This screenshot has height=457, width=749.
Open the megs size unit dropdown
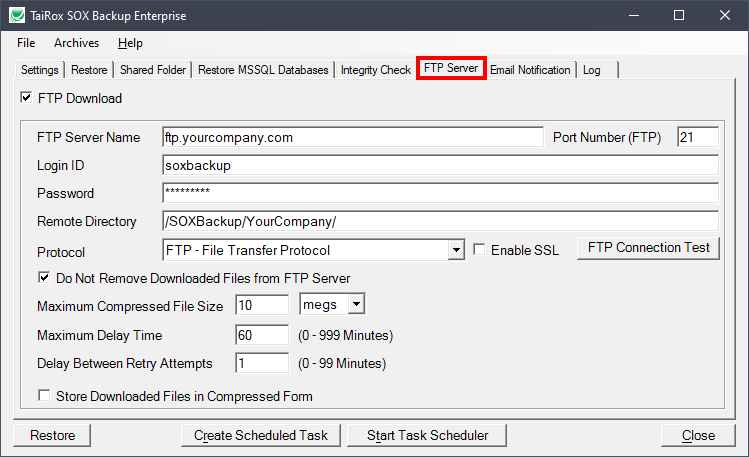[356, 304]
